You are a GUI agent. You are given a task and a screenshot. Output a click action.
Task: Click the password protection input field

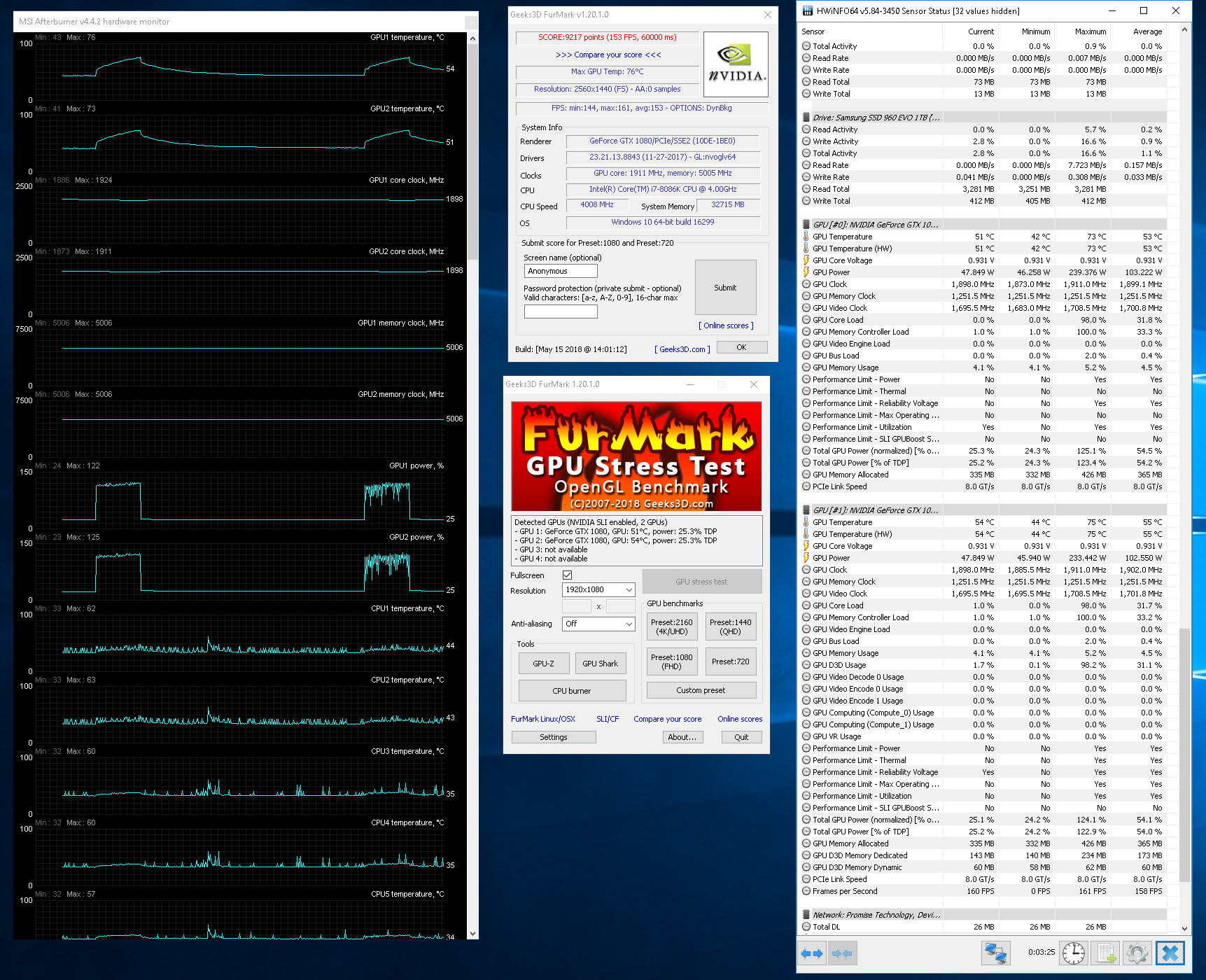[x=561, y=311]
